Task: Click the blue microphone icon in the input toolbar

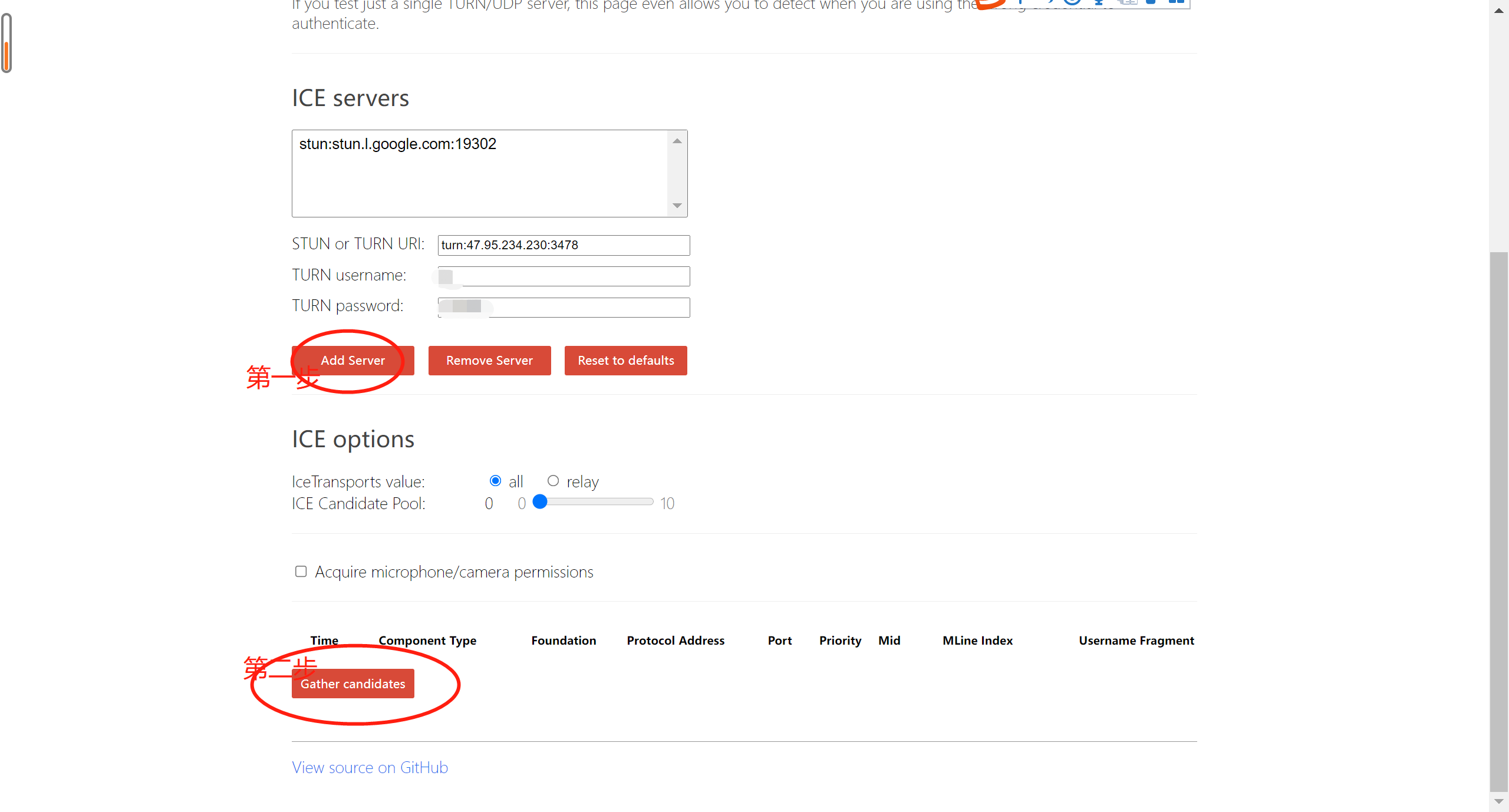Action: point(1099,2)
